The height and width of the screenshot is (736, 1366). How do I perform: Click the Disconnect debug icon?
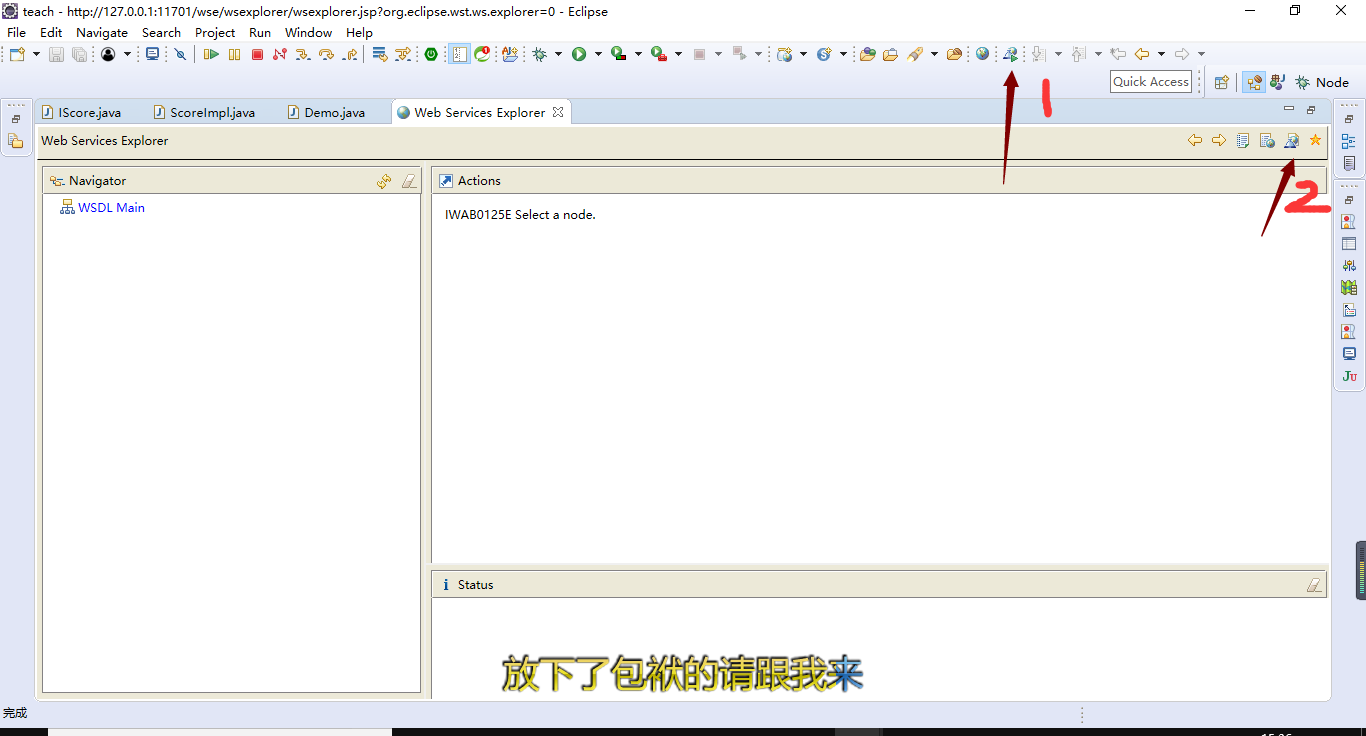tap(280, 54)
